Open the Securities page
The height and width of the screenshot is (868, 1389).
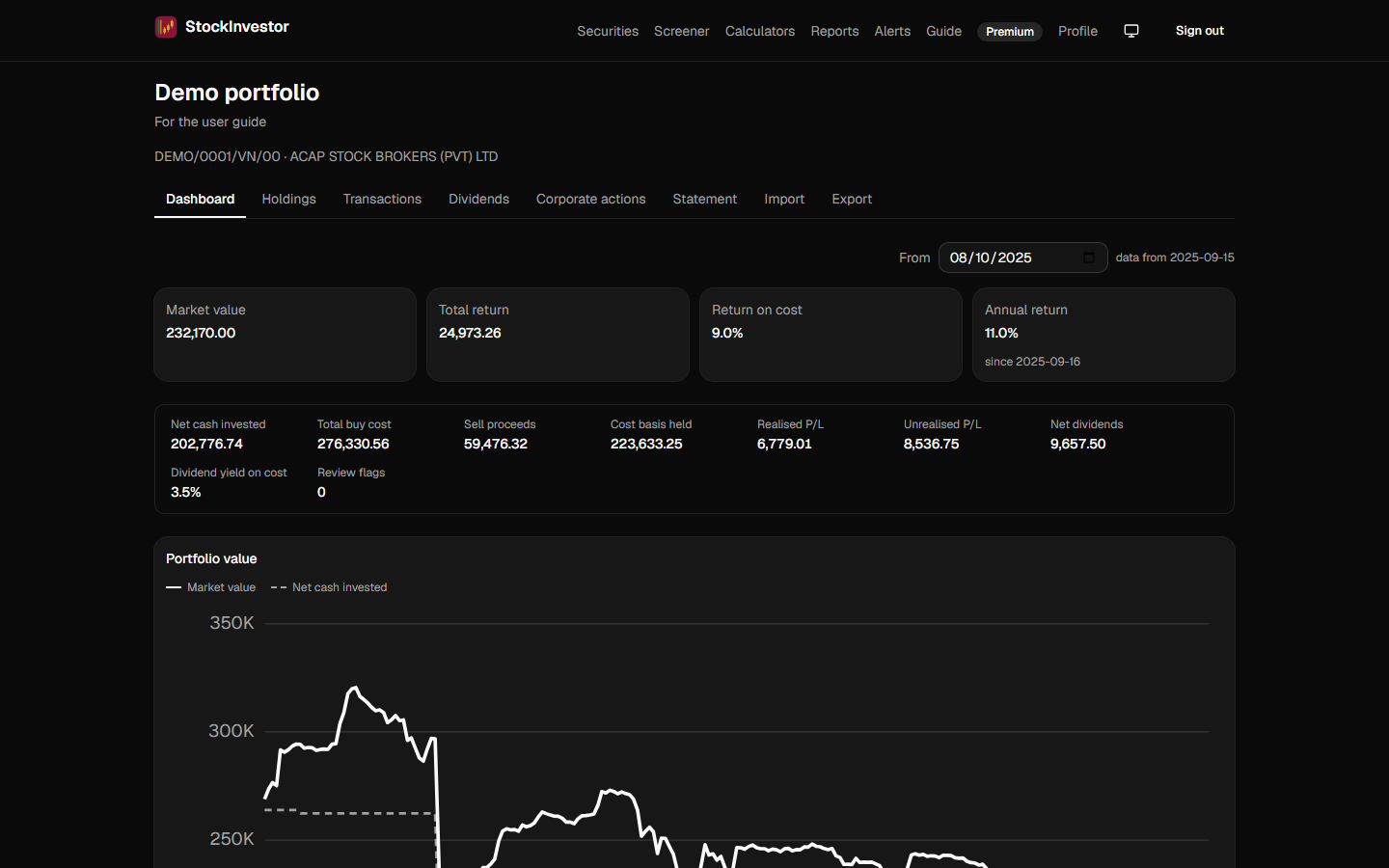[608, 31]
